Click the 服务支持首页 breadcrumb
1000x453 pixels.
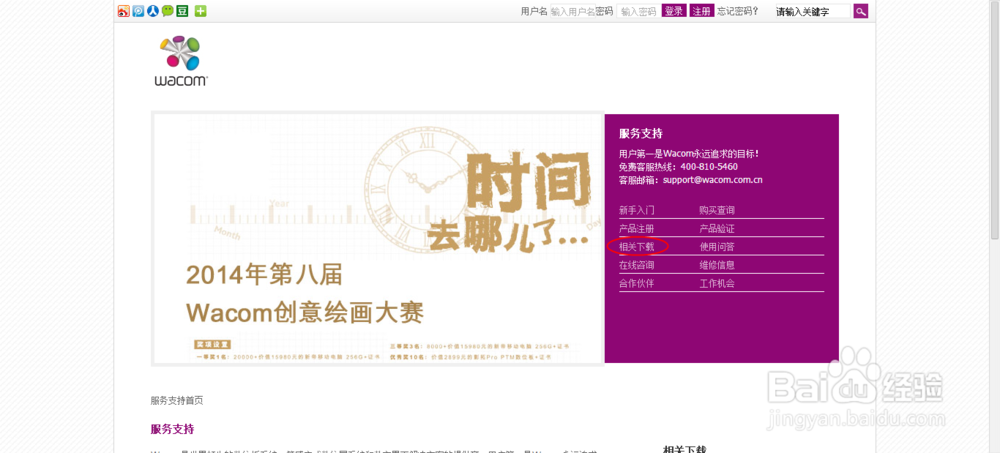click(x=177, y=401)
